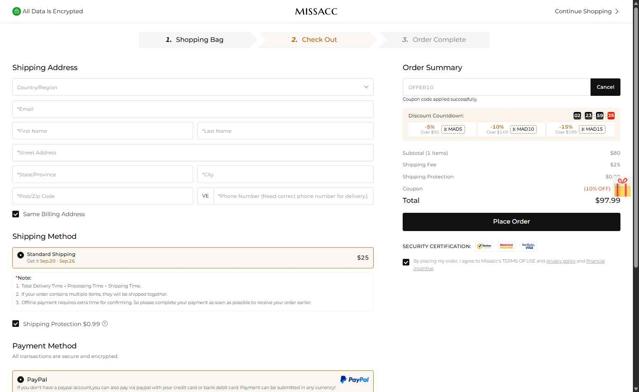The height and width of the screenshot is (392, 639).
Task: Open the Country/Region dropdown
Action: click(193, 87)
